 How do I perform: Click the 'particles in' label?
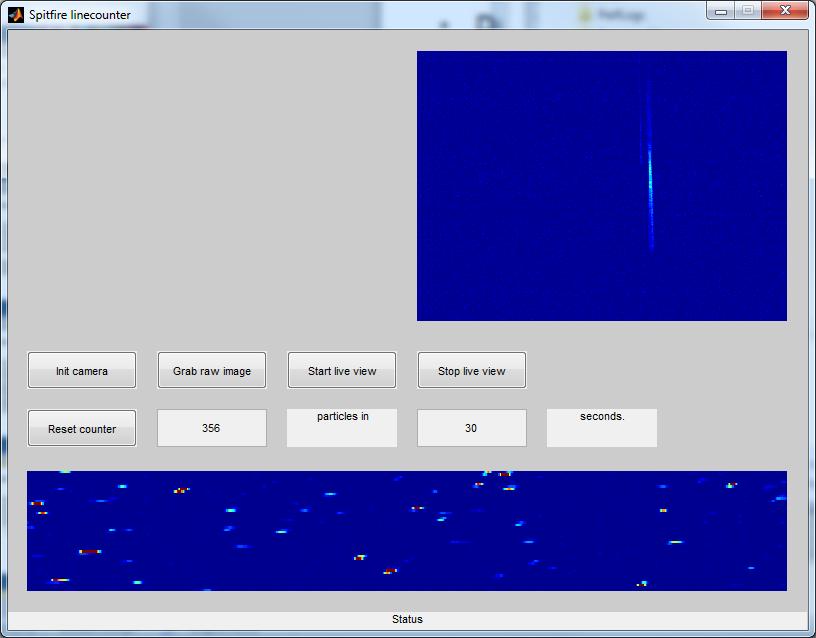[x=342, y=416]
